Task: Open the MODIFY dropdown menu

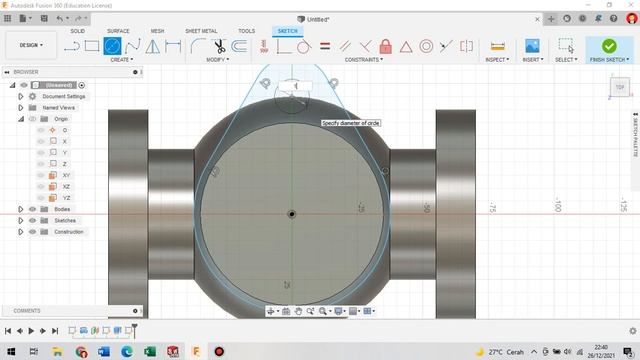Action: click(x=218, y=60)
